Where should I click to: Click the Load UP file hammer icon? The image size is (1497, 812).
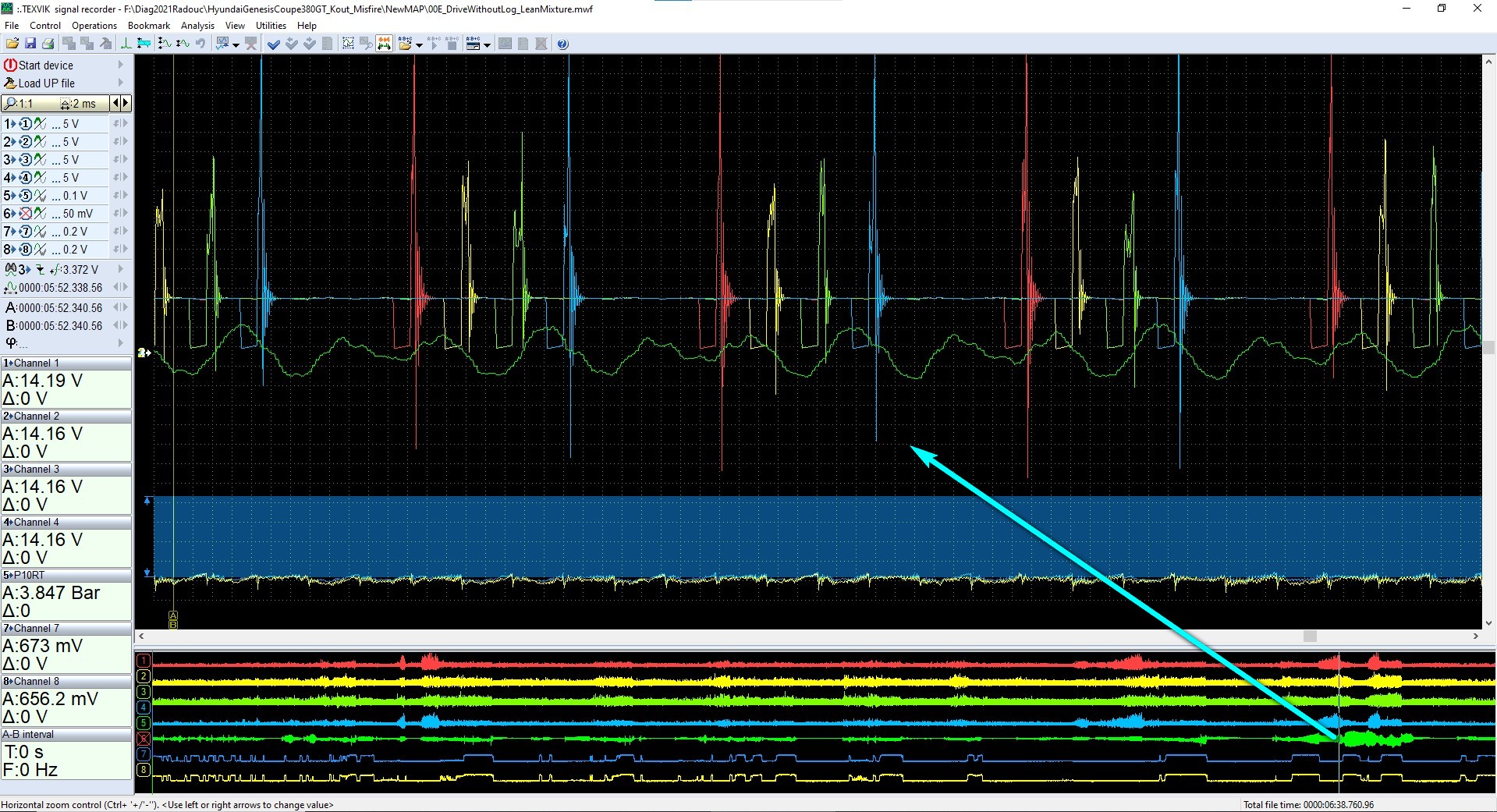(x=10, y=83)
